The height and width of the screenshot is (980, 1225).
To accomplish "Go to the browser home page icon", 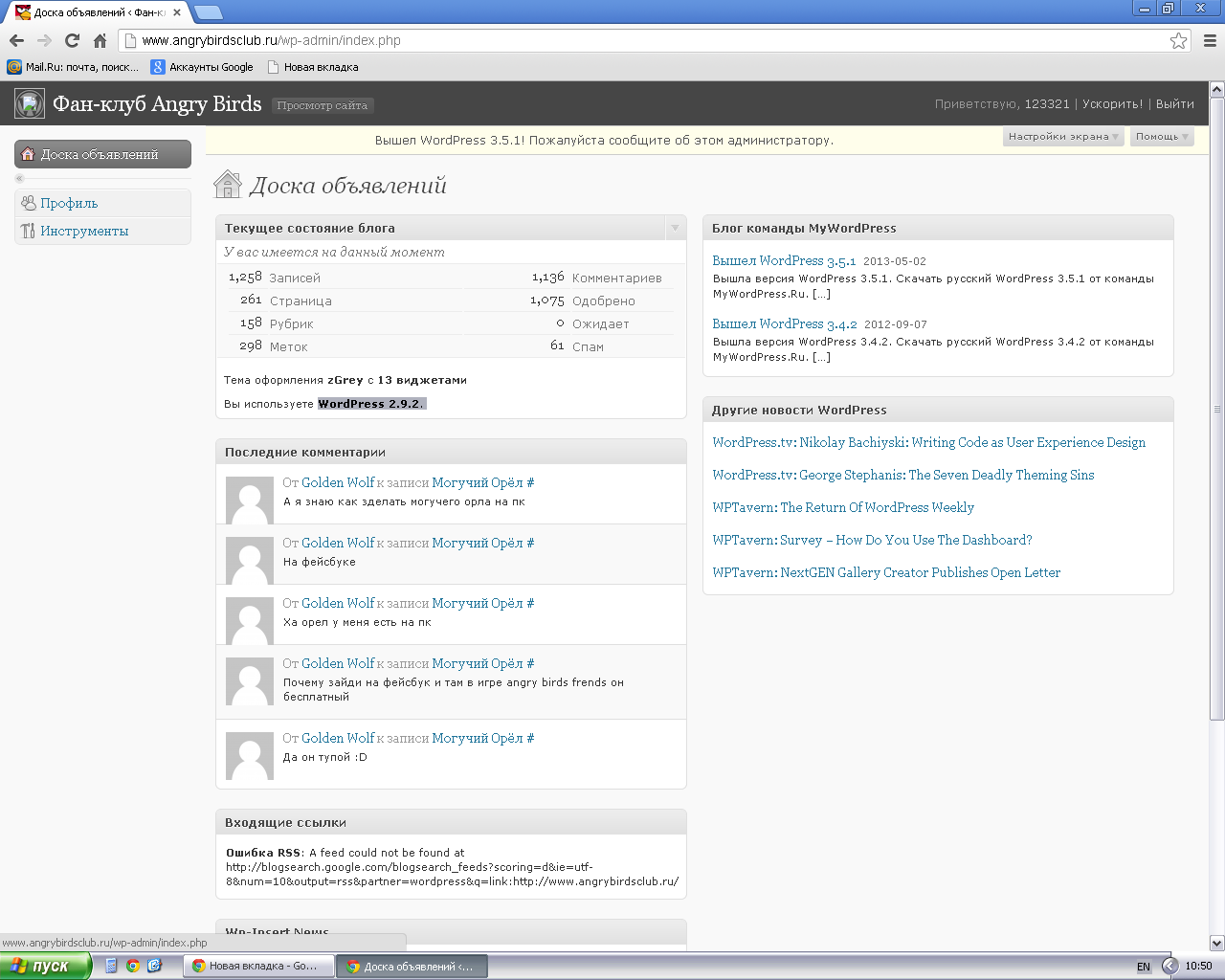I will [x=100, y=40].
